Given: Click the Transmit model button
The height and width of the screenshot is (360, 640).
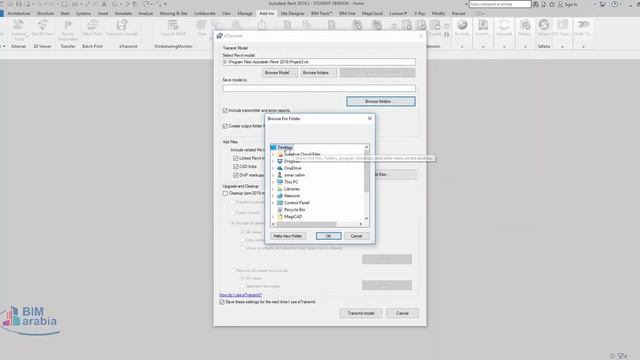Looking at the screenshot, I should pos(361,313).
